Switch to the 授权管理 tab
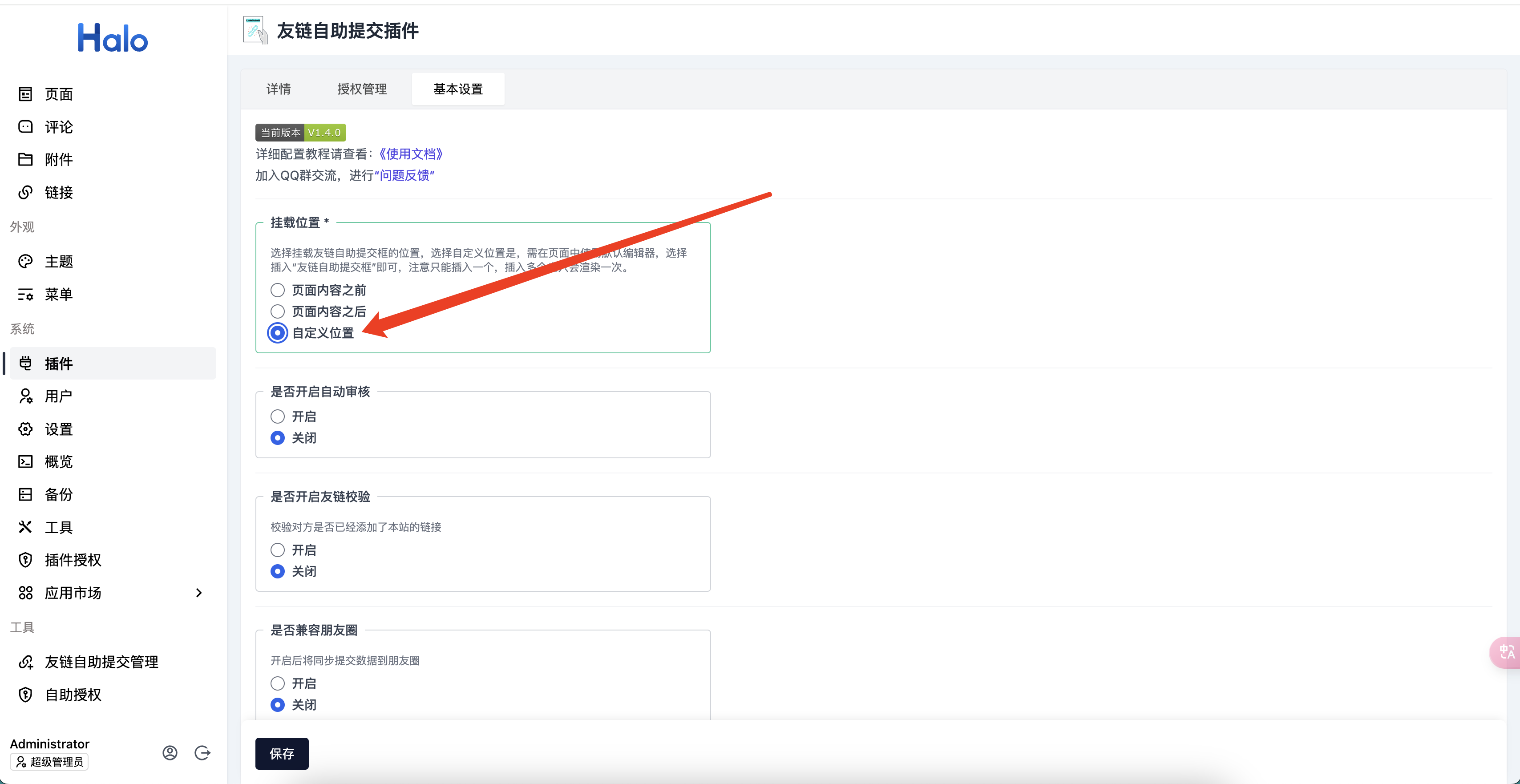The height and width of the screenshot is (784, 1520). [362, 89]
